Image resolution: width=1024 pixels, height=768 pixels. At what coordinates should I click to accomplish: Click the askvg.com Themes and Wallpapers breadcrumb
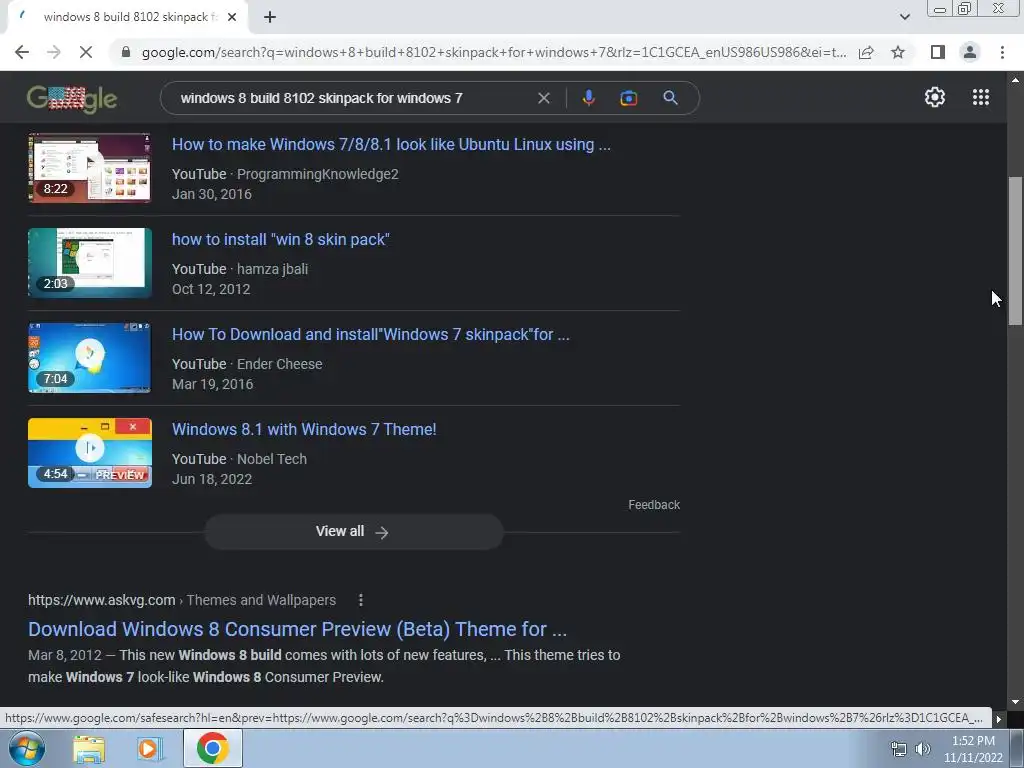pyautogui.click(x=182, y=600)
